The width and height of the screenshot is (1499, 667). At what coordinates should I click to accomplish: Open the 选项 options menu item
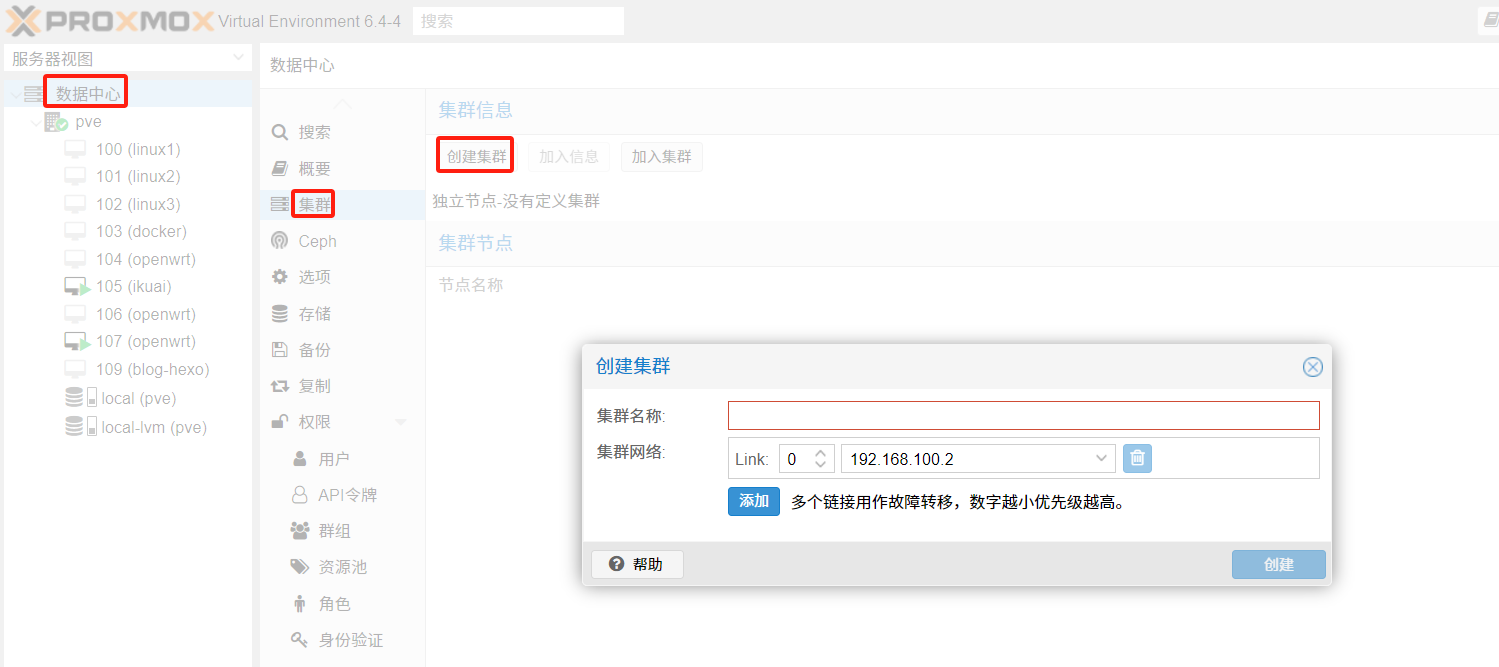point(314,277)
